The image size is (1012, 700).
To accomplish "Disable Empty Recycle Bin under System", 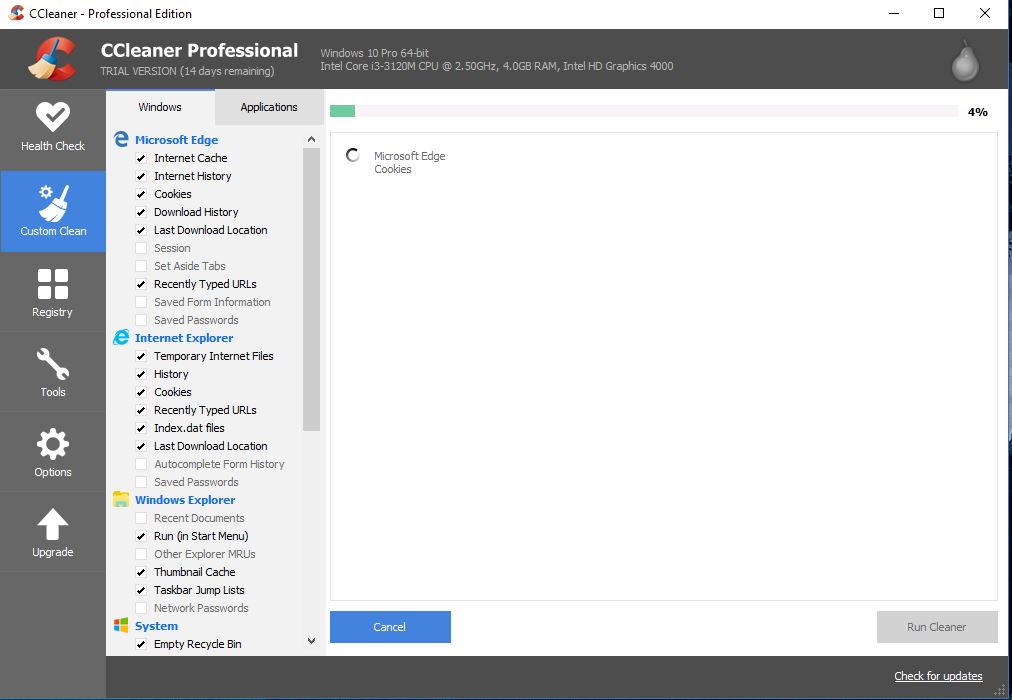I will click(142, 644).
